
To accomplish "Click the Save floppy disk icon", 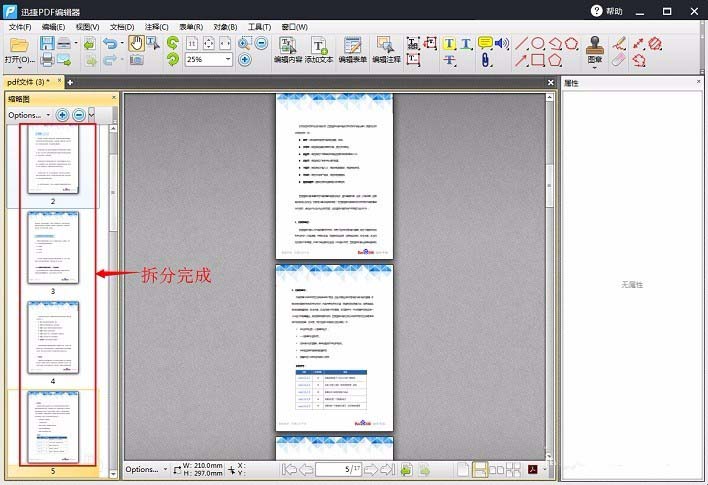I will (x=45, y=43).
